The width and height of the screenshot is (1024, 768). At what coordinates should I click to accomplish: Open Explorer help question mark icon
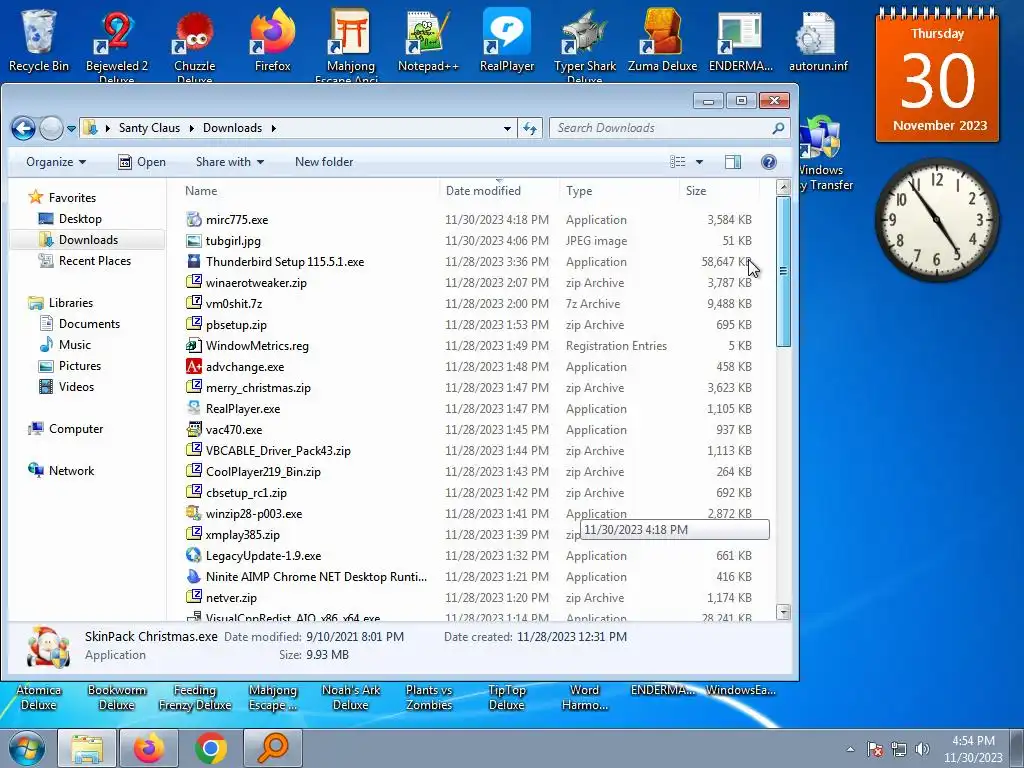(769, 162)
